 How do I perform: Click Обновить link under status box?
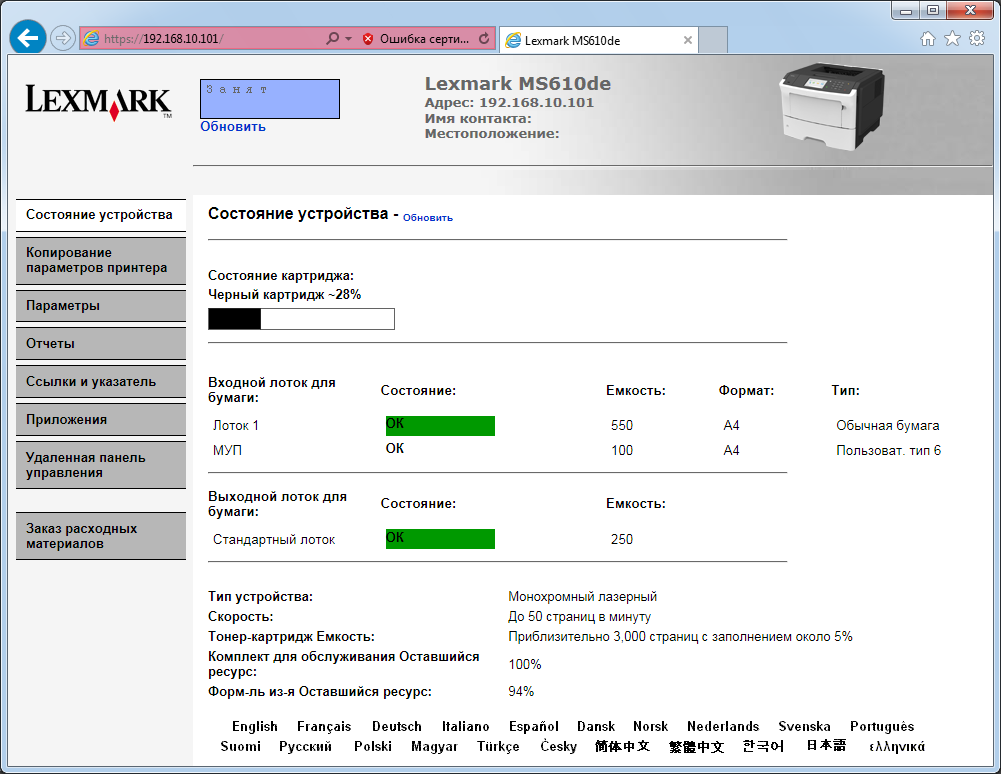233,126
